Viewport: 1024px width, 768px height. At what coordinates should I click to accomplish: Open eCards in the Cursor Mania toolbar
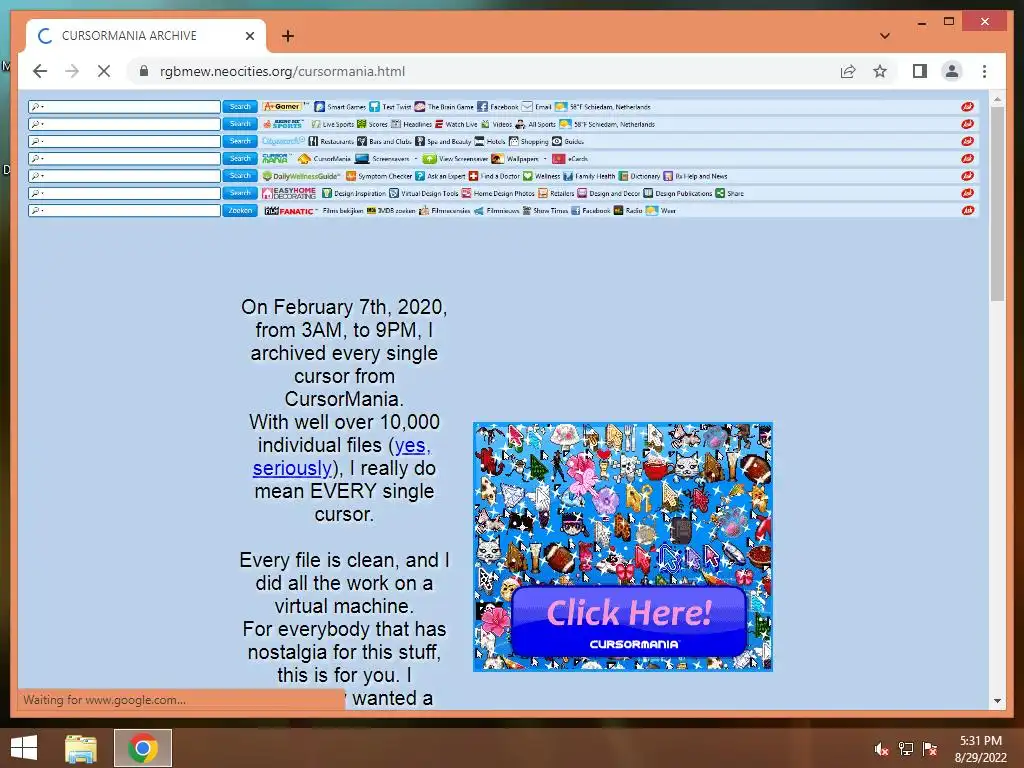pyautogui.click(x=570, y=159)
